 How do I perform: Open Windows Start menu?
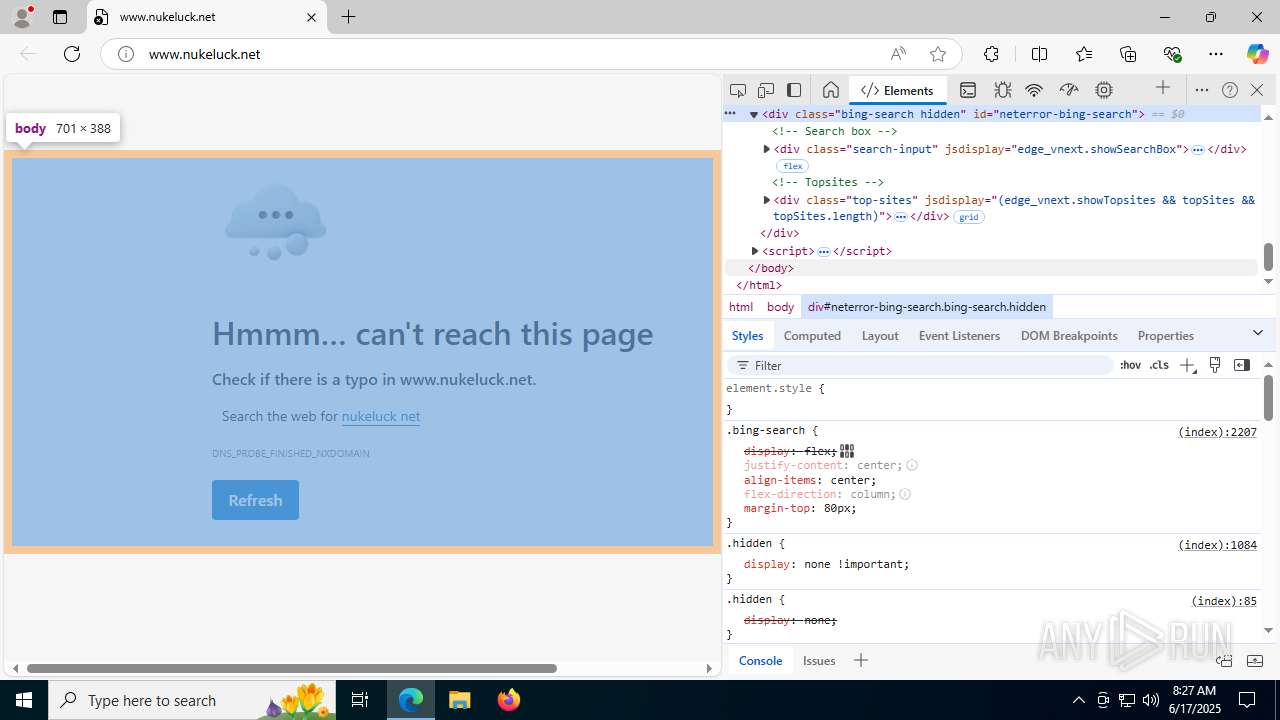24,700
